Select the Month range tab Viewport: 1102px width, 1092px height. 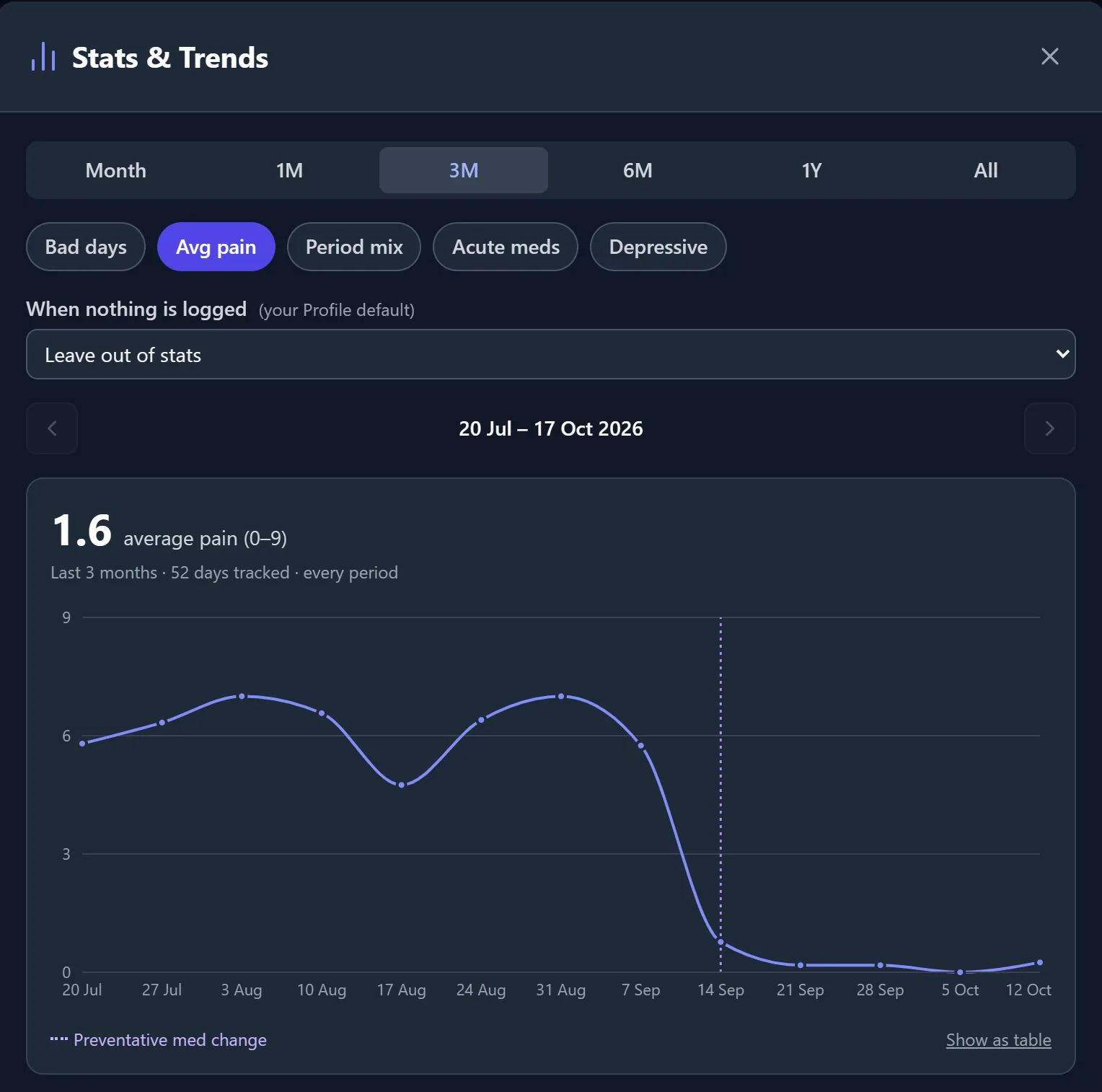(116, 170)
